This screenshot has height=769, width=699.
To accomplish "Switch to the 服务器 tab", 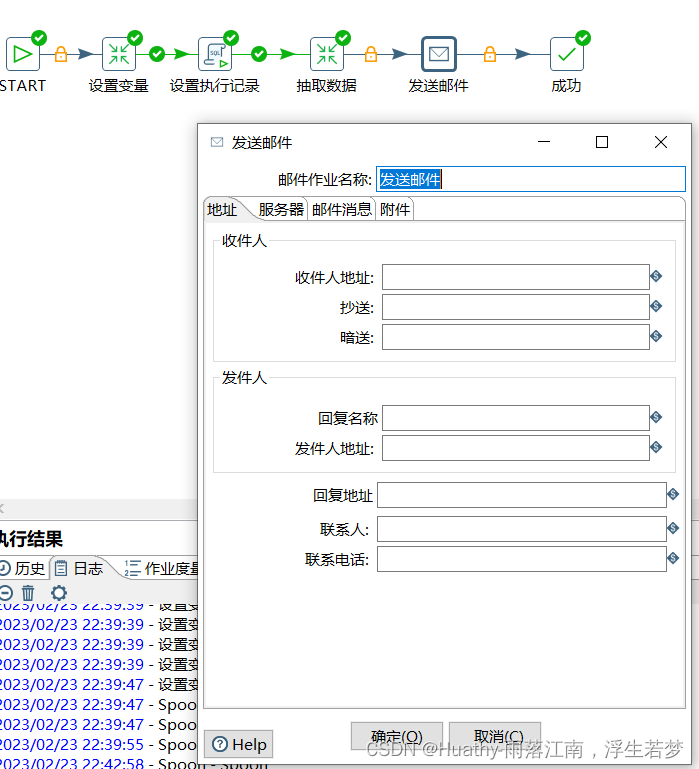I will (281, 210).
